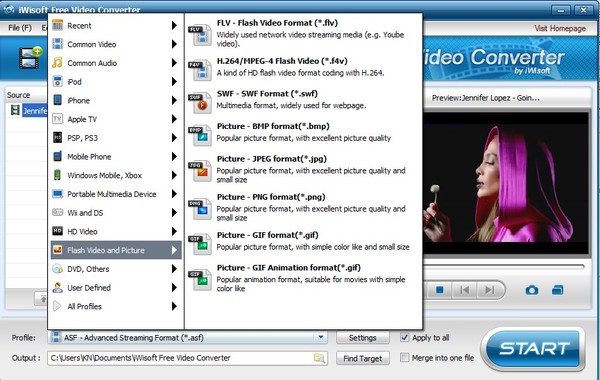
Task: Expand the Apple TV submenu arrow
Action: (x=174, y=119)
